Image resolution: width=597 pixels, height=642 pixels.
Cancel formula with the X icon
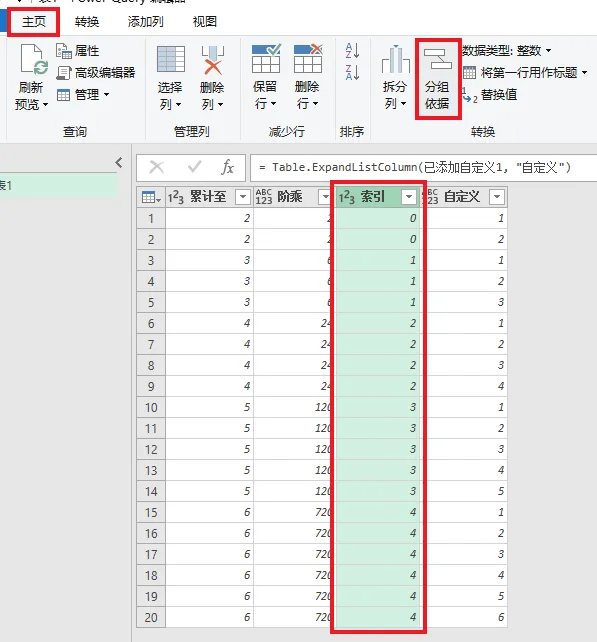156,167
